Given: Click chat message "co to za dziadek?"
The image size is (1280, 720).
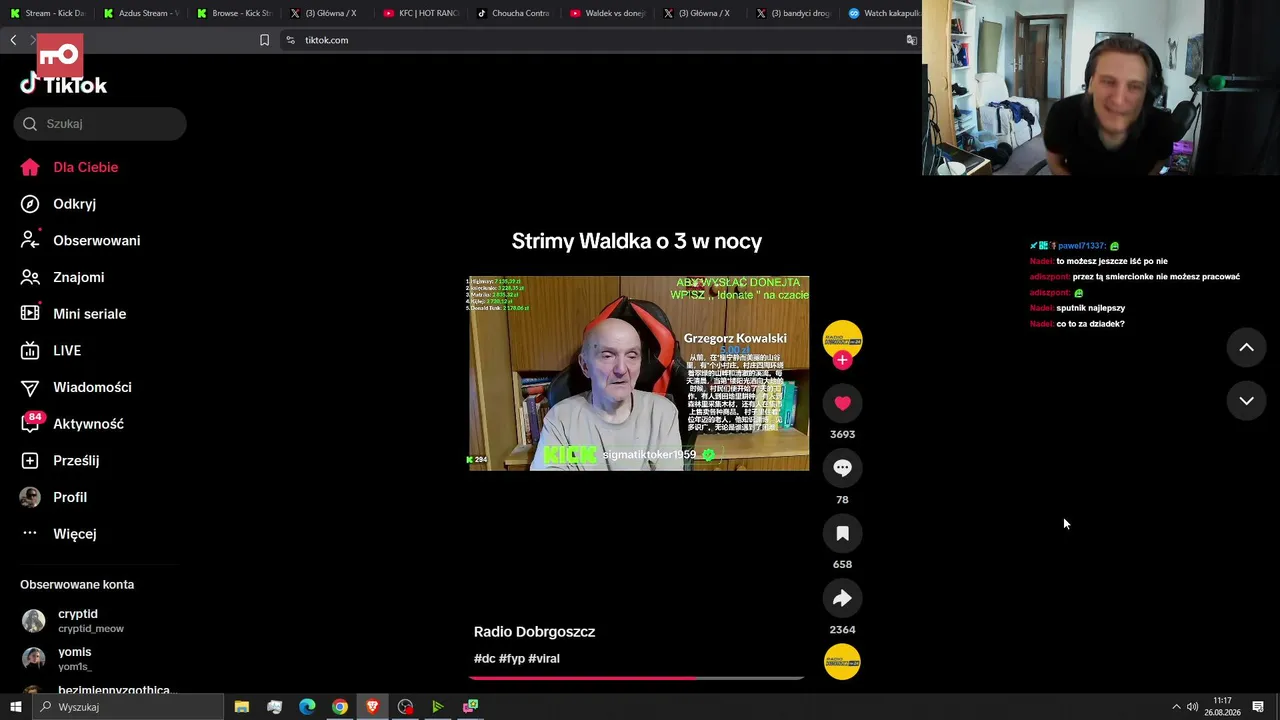Looking at the screenshot, I should click(x=1090, y=324).
